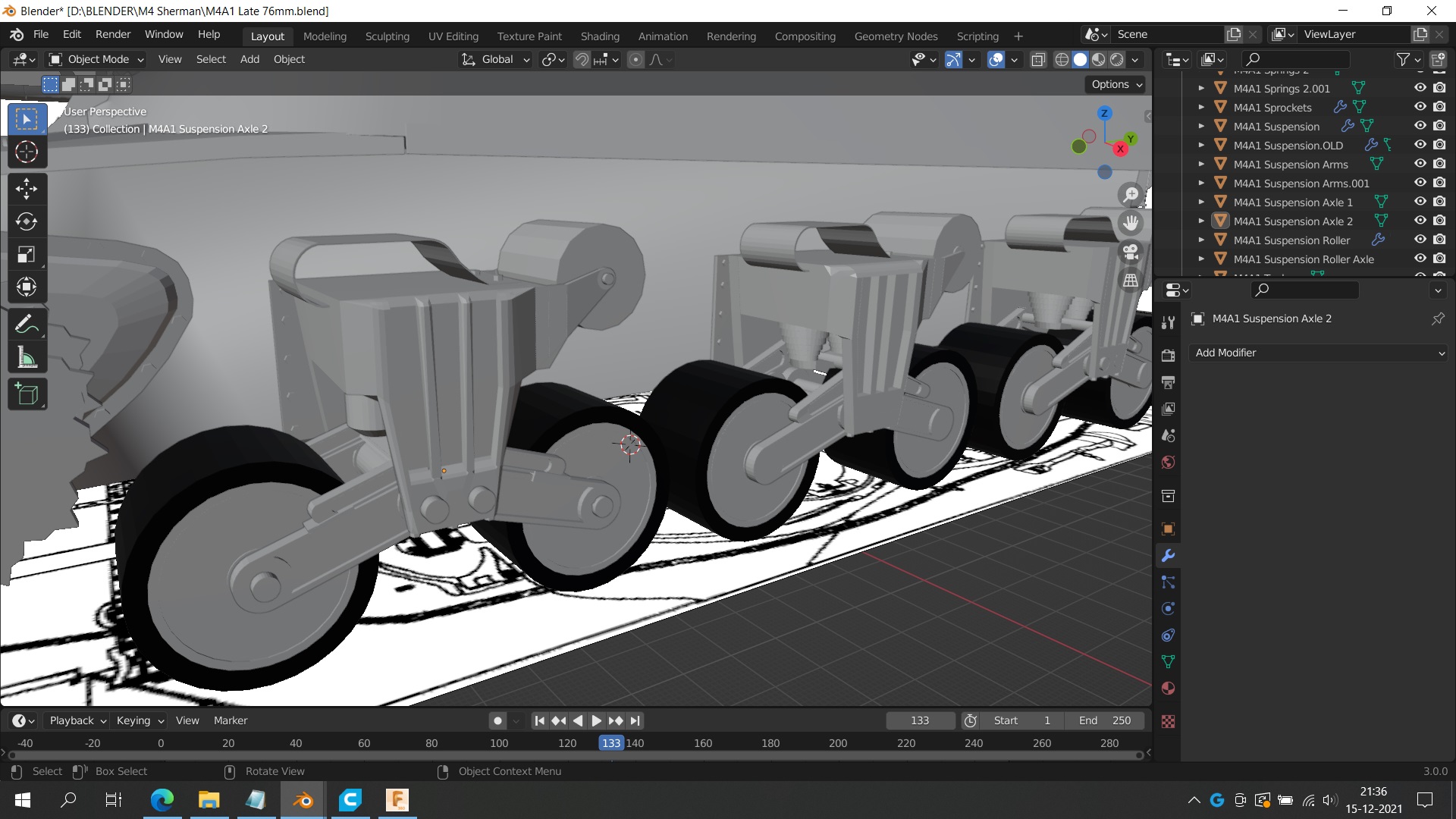Screen dimensions: 1456x819
Task: Select the 3D Cursor tool
Action: (27, 152)
